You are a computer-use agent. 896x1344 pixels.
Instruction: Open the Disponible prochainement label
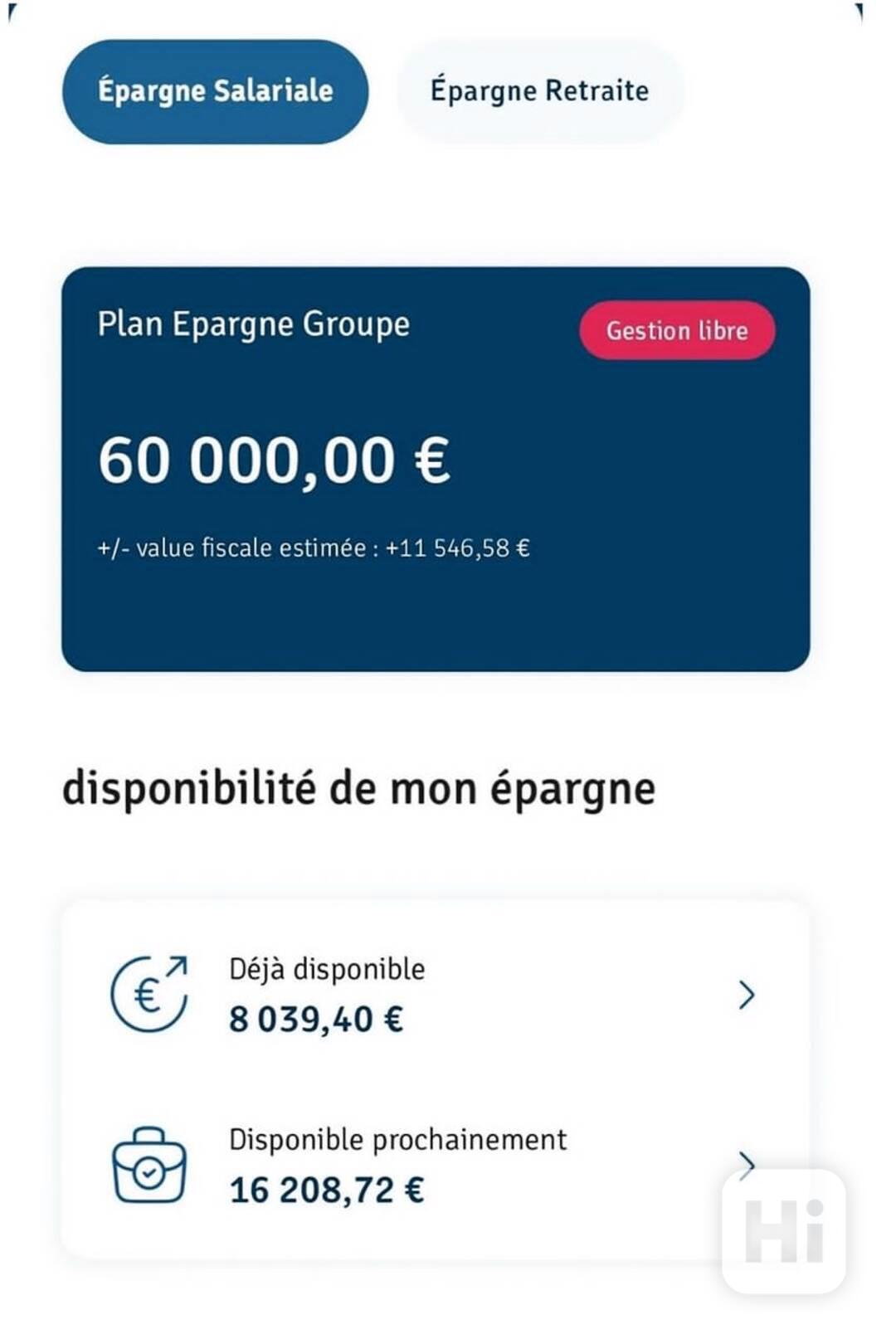[x=398, y=1140]
